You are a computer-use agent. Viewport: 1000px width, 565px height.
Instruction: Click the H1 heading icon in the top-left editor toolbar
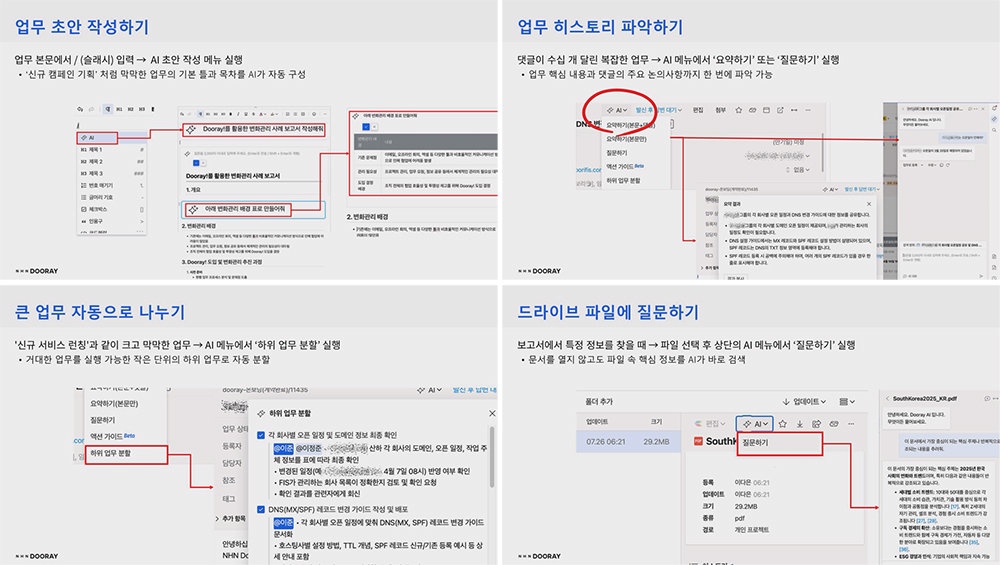pyautogui.click(x=119, y=109)
